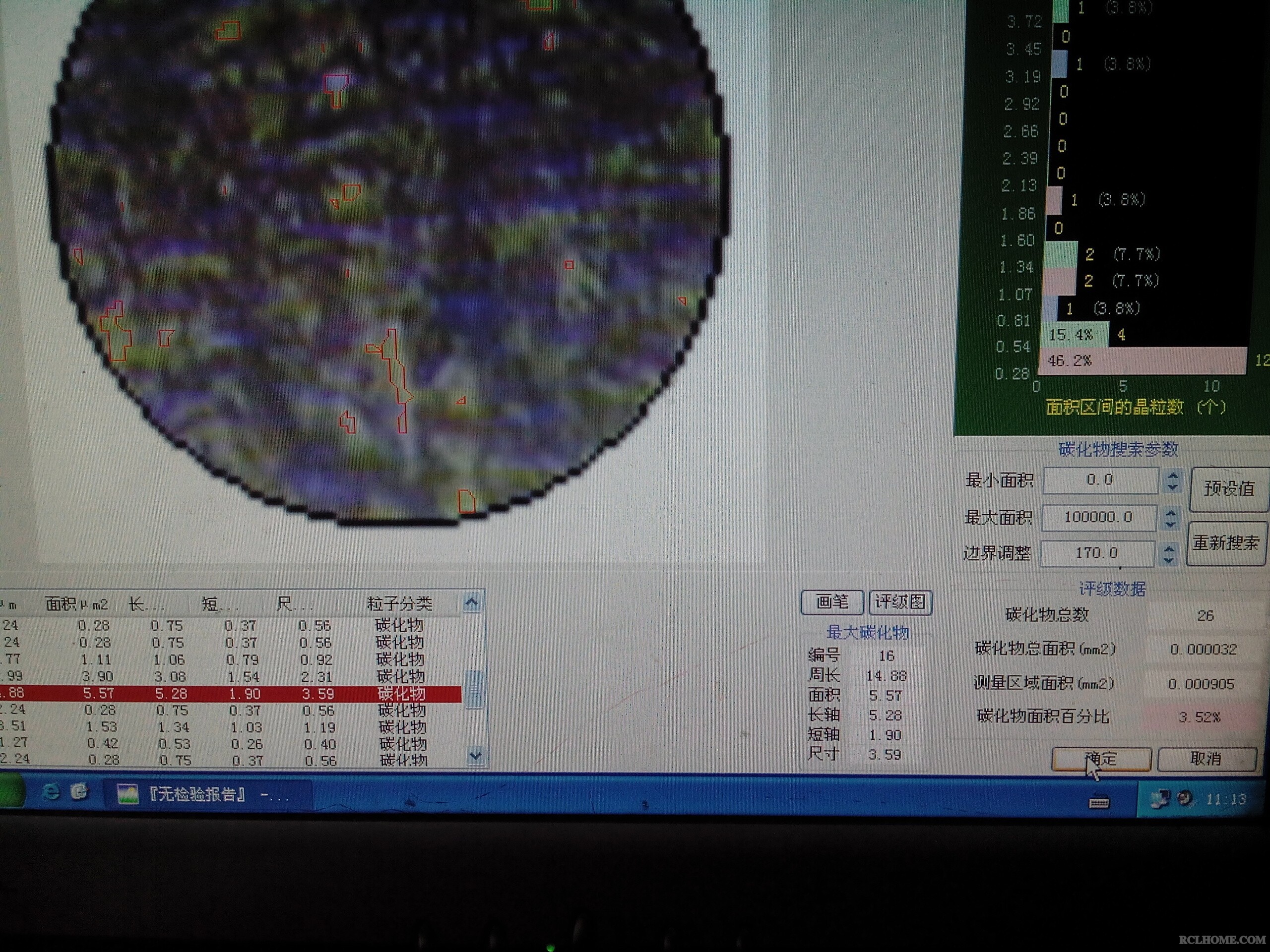Increase 边界调整 with up arrow

click(1168, 548)
